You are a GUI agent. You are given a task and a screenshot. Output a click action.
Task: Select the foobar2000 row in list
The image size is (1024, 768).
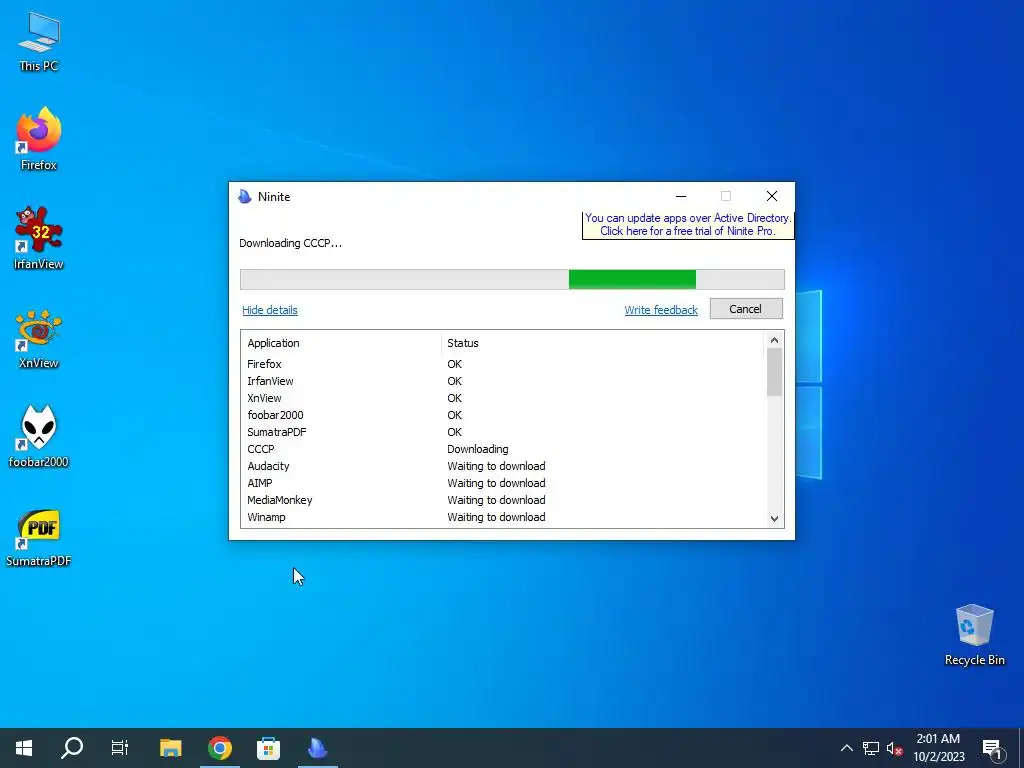click(503, 415)
